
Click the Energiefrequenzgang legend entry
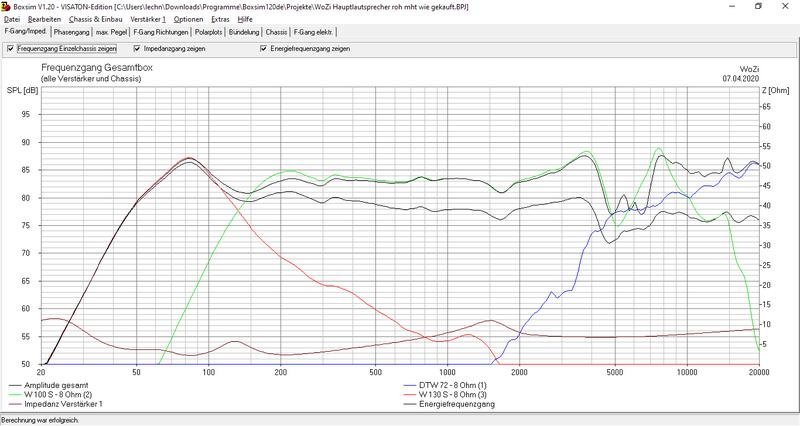coord(449,404)
